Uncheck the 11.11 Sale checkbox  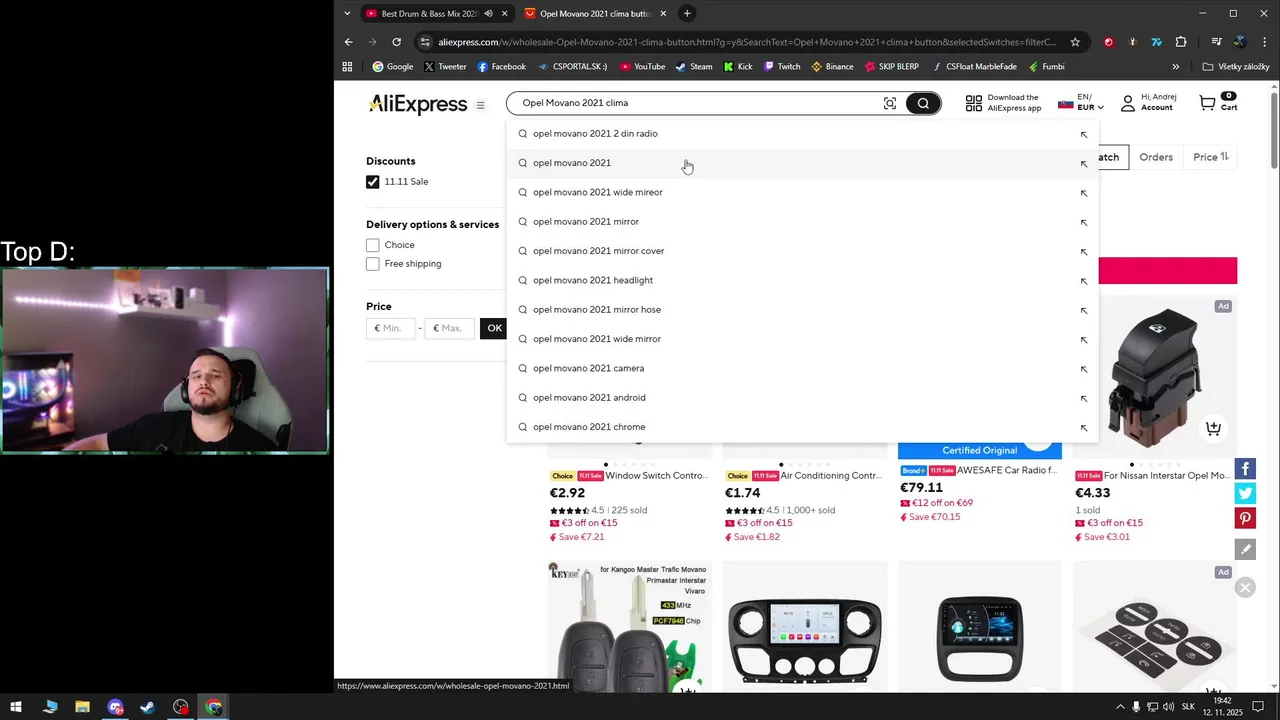(373, 182)
